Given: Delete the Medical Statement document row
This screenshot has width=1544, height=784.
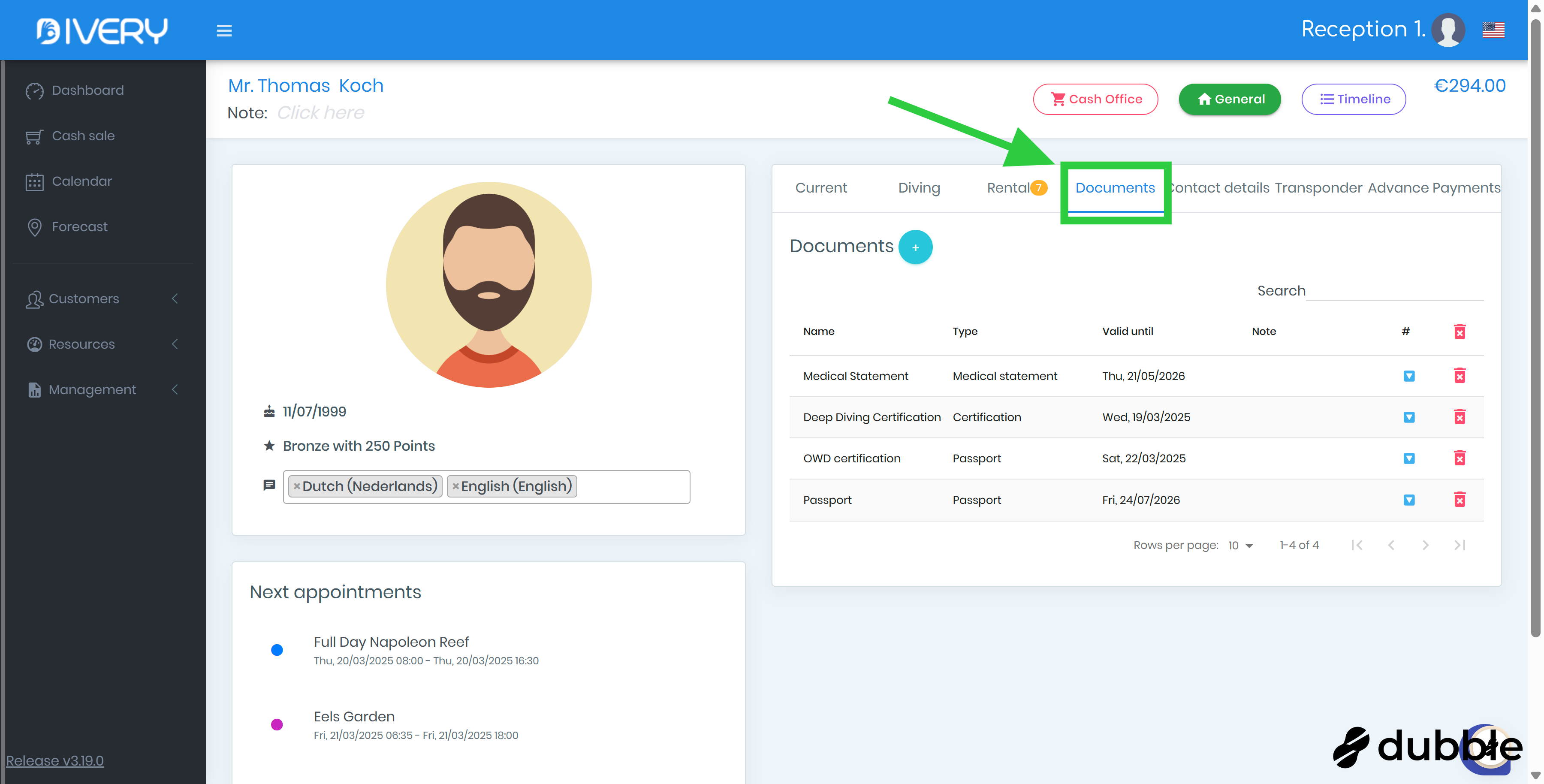Looking at the screenshot, I should [x=1459, y=376].
